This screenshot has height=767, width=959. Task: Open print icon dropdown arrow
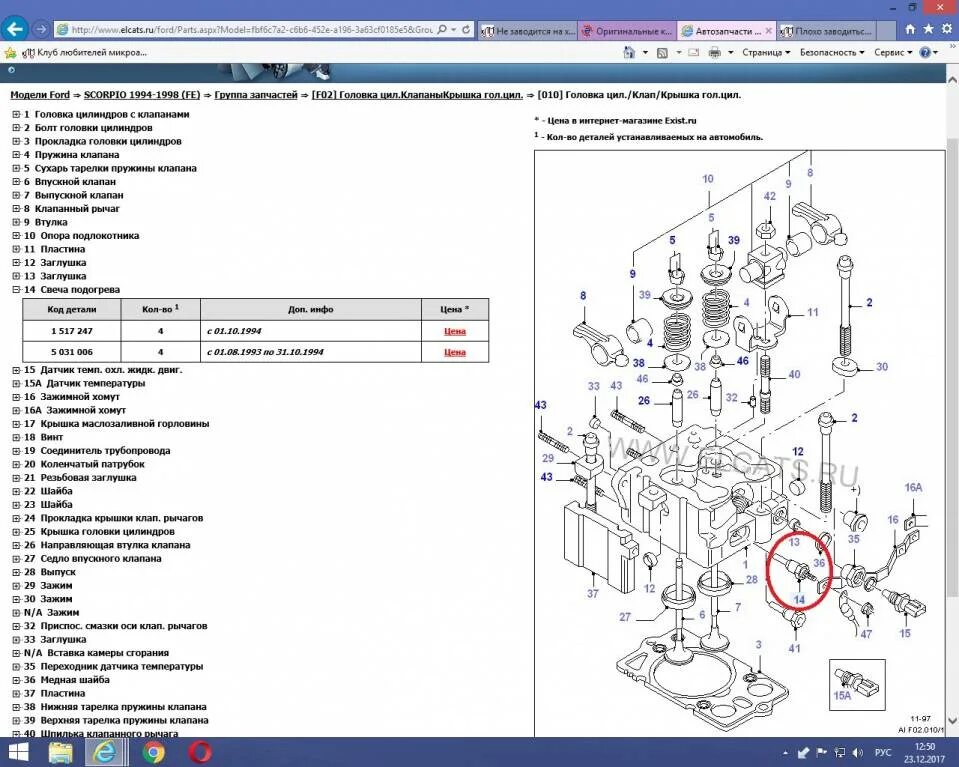(x=730, y=53)
